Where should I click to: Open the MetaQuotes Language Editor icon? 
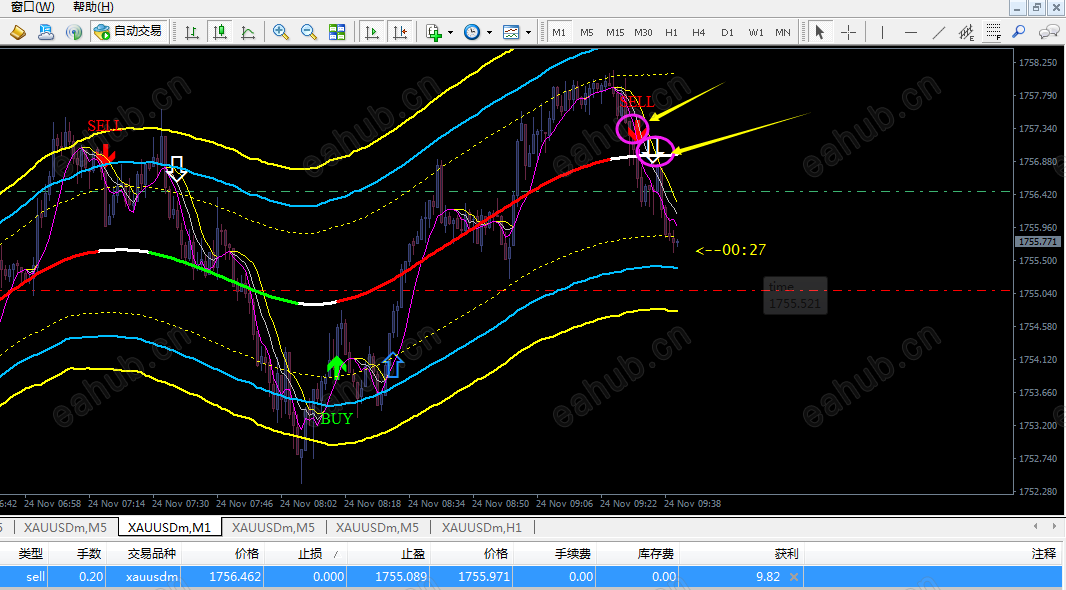click(18, 32)
